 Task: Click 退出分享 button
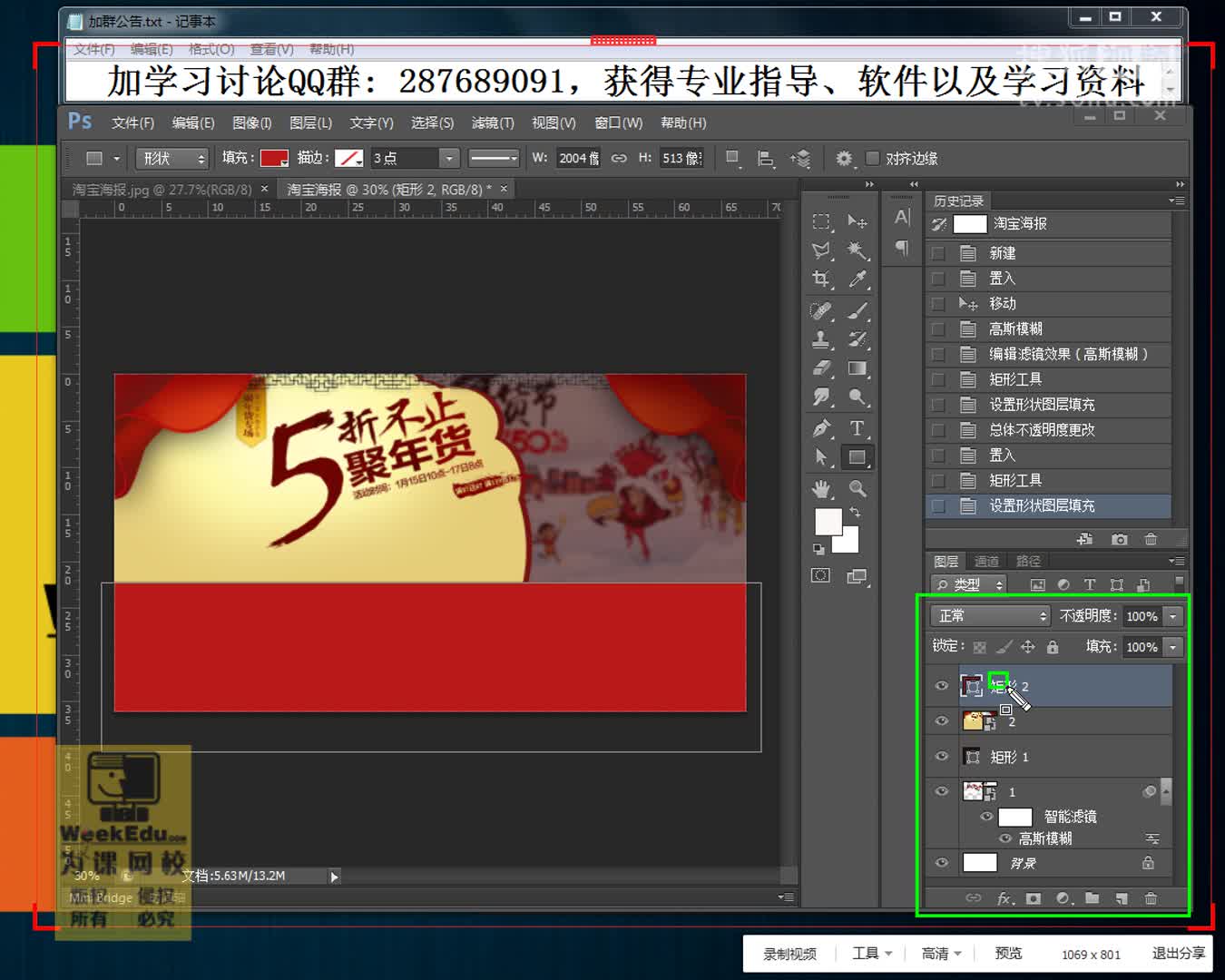[1179, 954]
